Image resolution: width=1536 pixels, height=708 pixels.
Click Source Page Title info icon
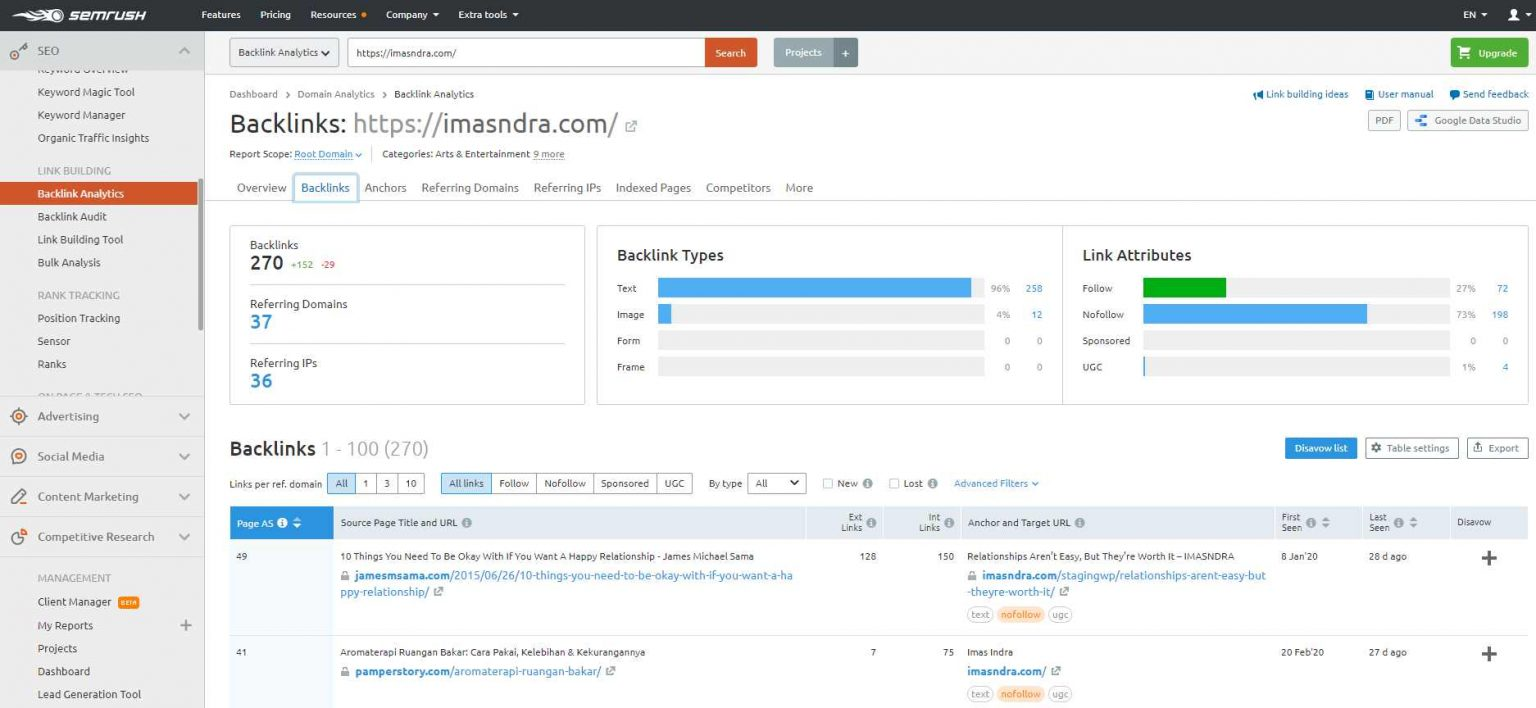tap(467, 523)
